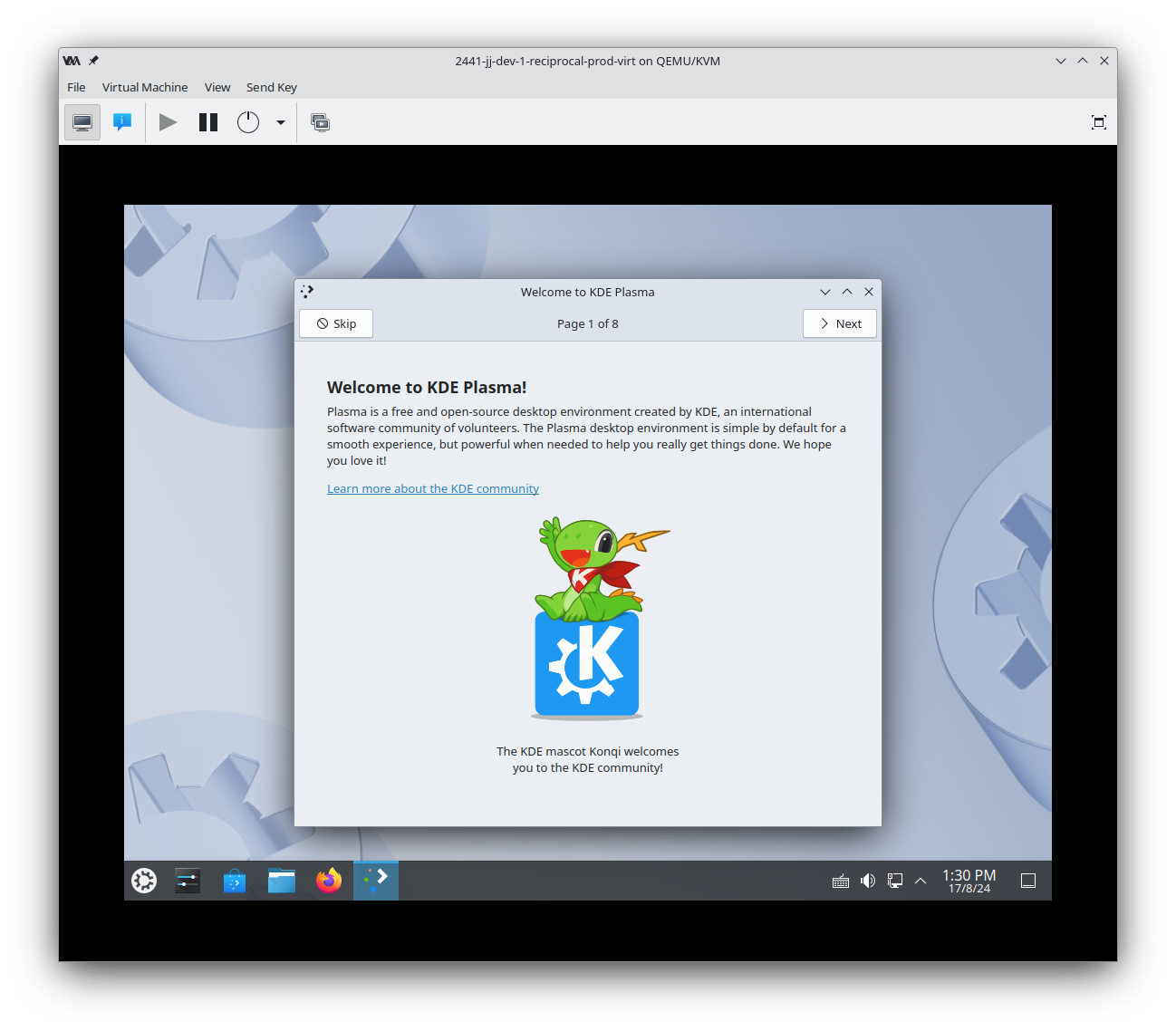Image resolution: width=1176 pixels, height=1031 pixels.
Task: Open the clock showing 1:30 PM
Action: (969, 881)
